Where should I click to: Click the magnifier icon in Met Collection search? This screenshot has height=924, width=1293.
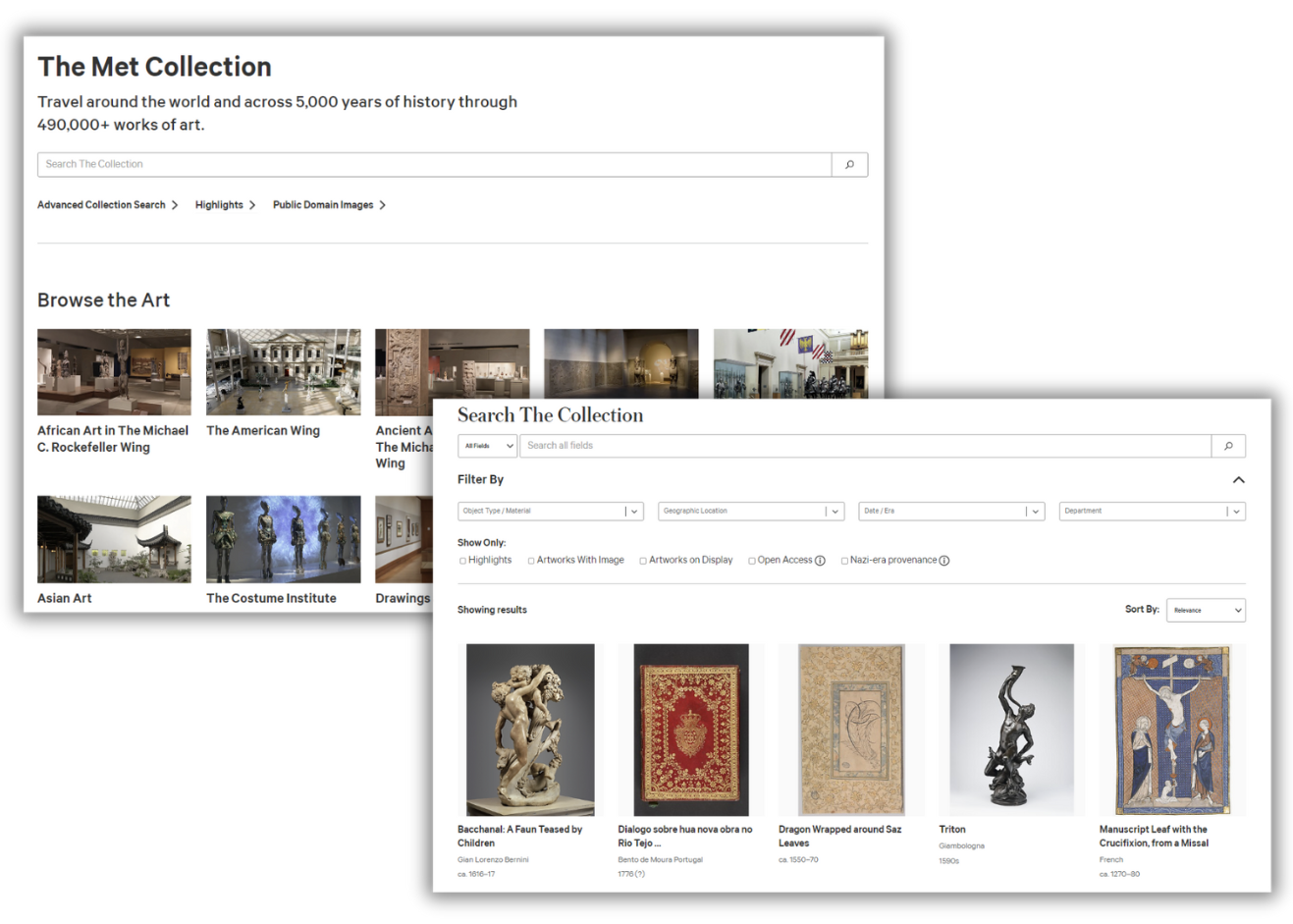coord(849,164)
